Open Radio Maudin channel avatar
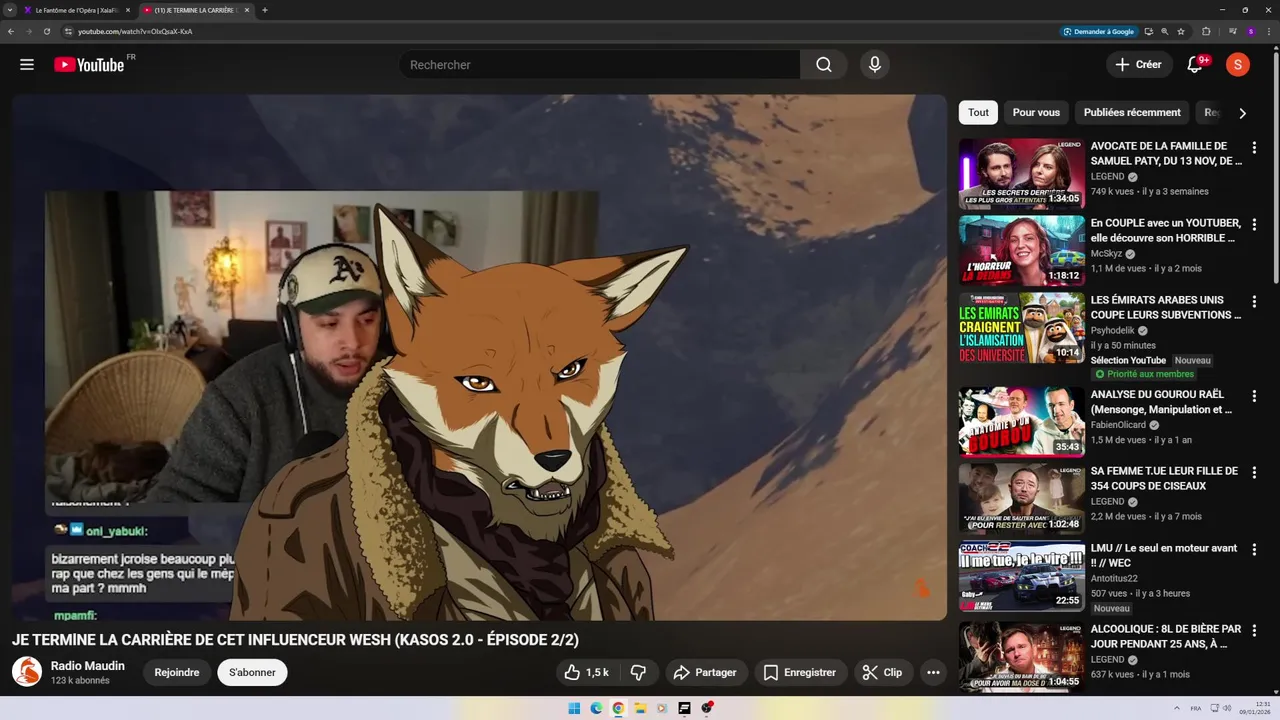 [27, 672]
